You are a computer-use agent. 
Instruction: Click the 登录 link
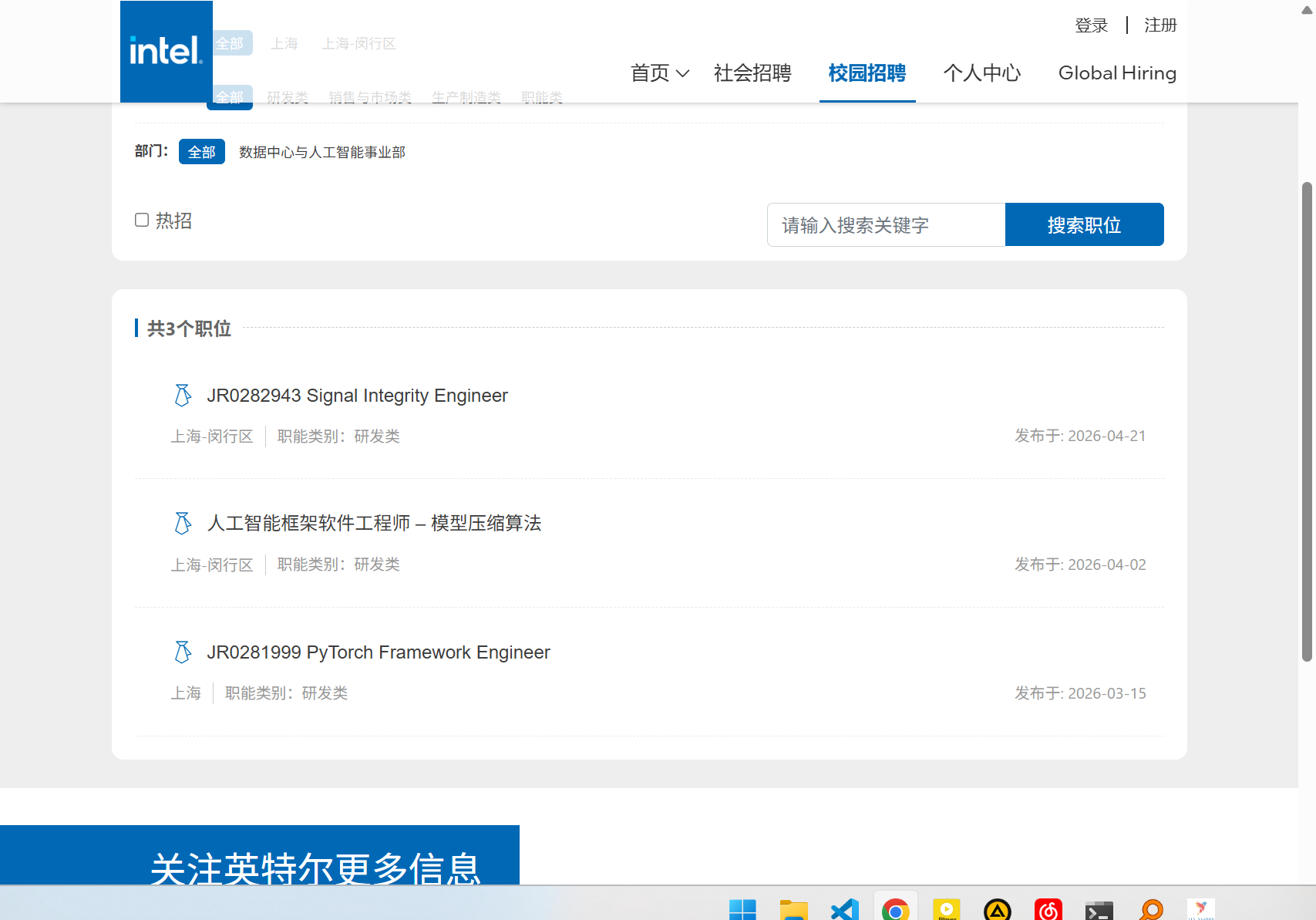pyautogui.click(x=1091, y=25)
